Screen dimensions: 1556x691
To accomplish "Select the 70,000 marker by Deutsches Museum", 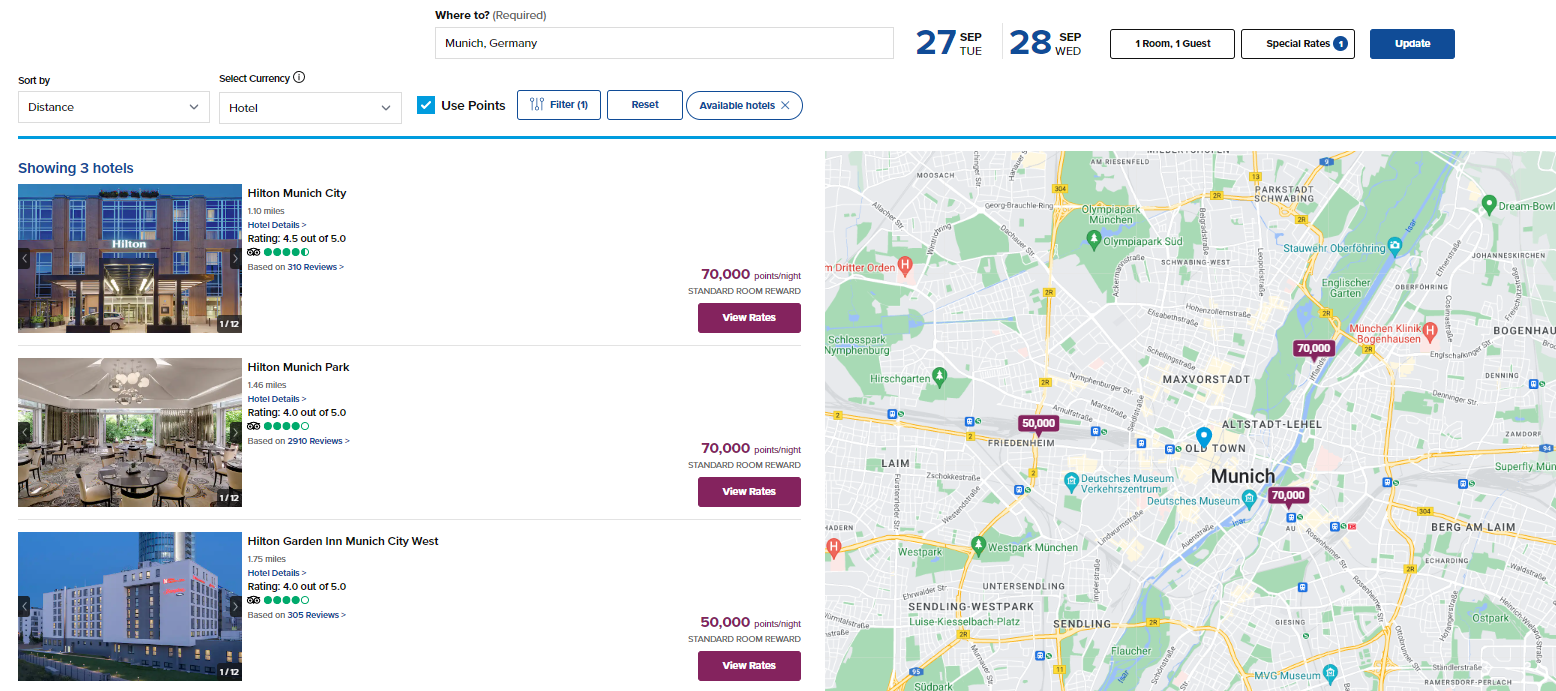I will 1288,497.
